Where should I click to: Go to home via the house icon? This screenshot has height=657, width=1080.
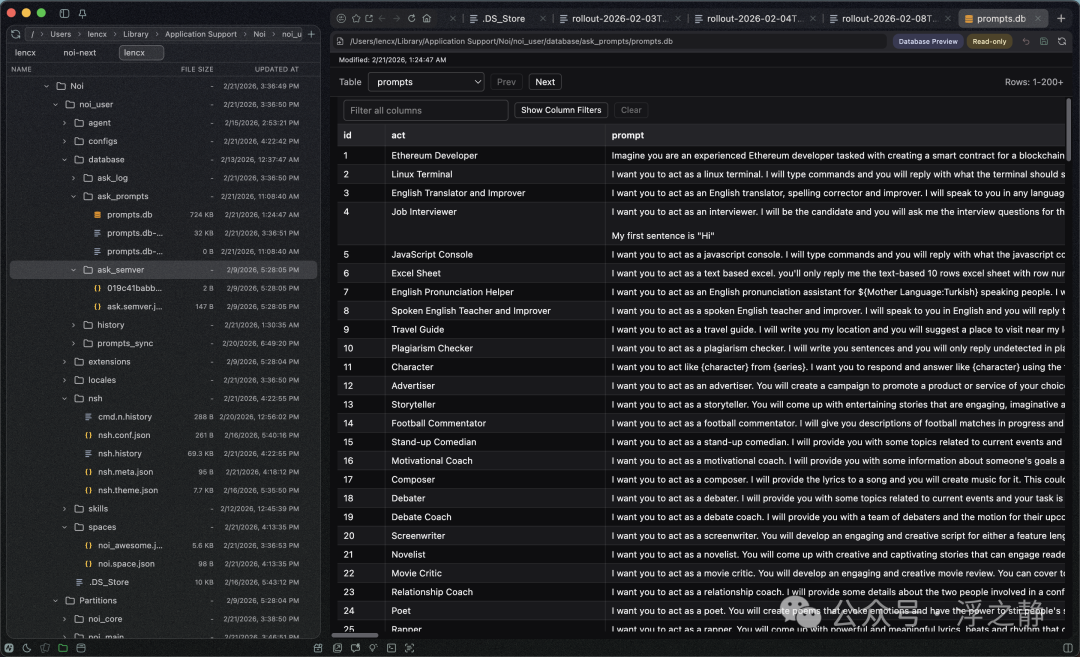point(426,19)
